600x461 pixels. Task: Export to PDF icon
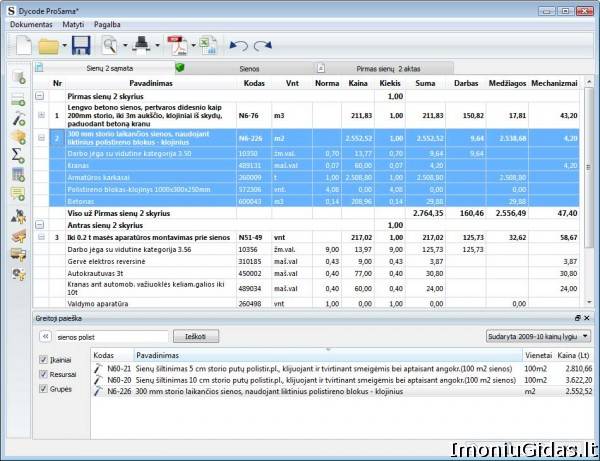[x=177, y=45]
